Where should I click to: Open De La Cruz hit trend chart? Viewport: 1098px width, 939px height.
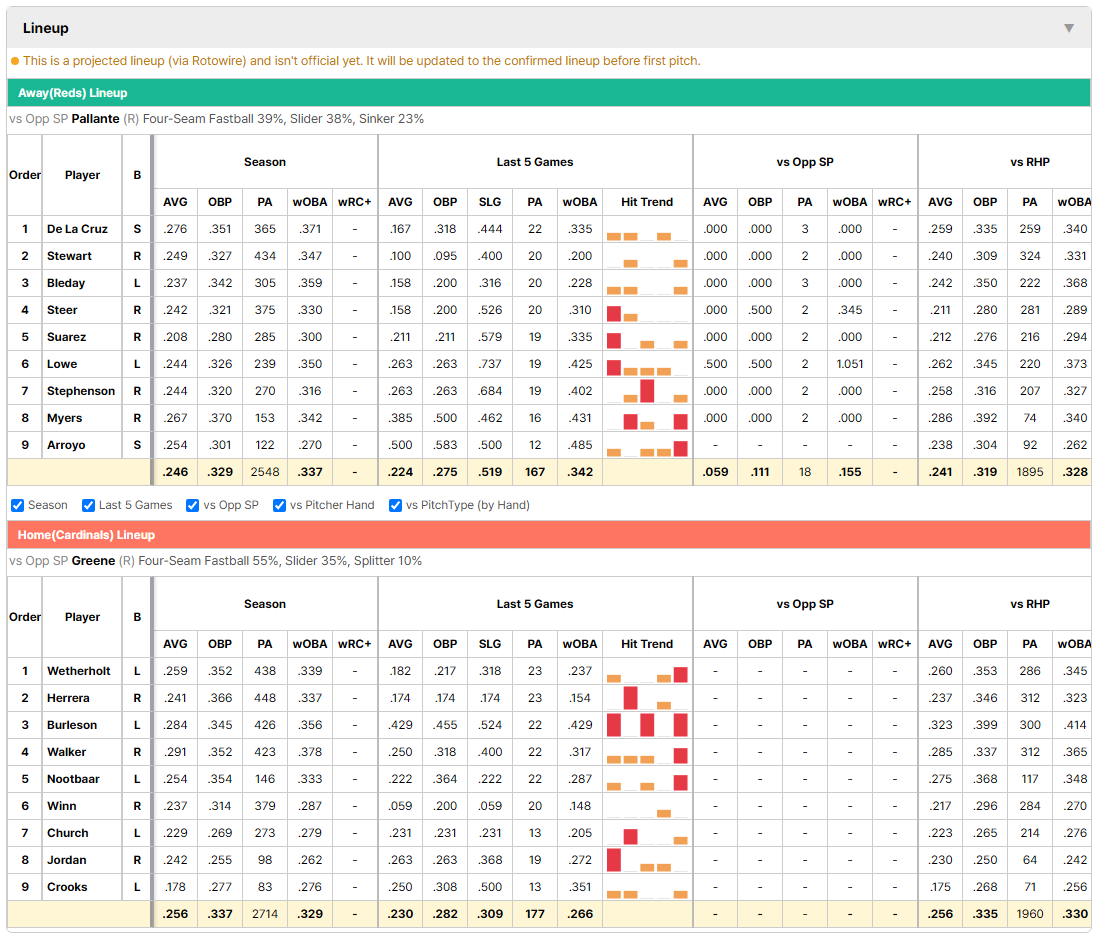pyautogui.click(x=646, y=230)
